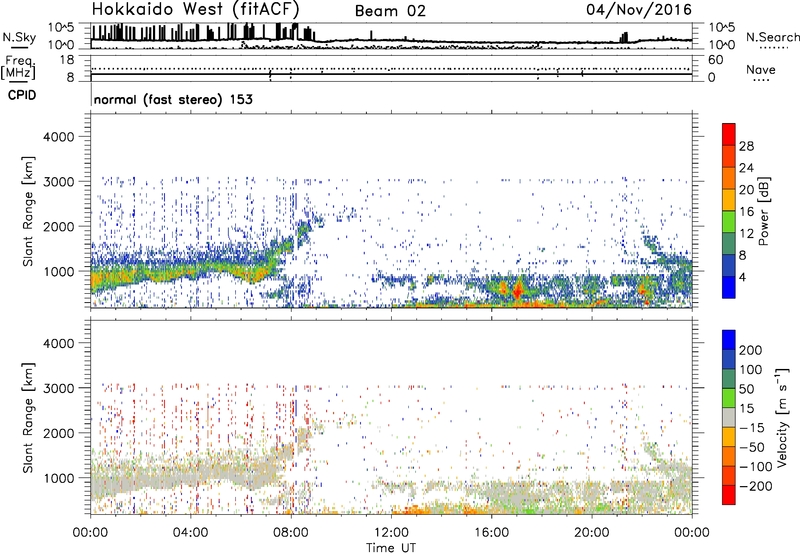Click the '04:00' time tick label

[x=190, y=533]
